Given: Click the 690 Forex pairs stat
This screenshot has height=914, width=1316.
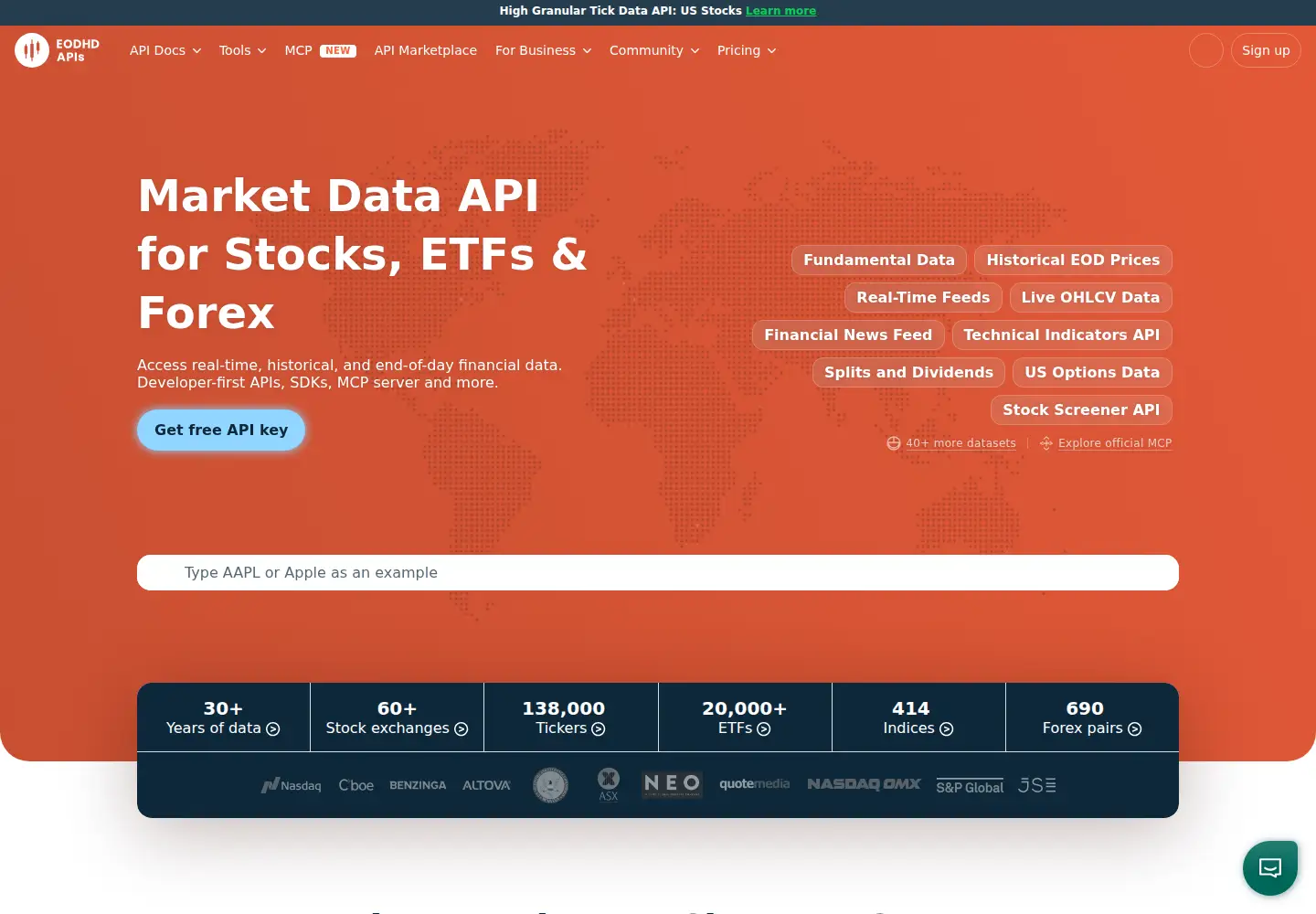Looking at the screenshot, I should 1092,717.
